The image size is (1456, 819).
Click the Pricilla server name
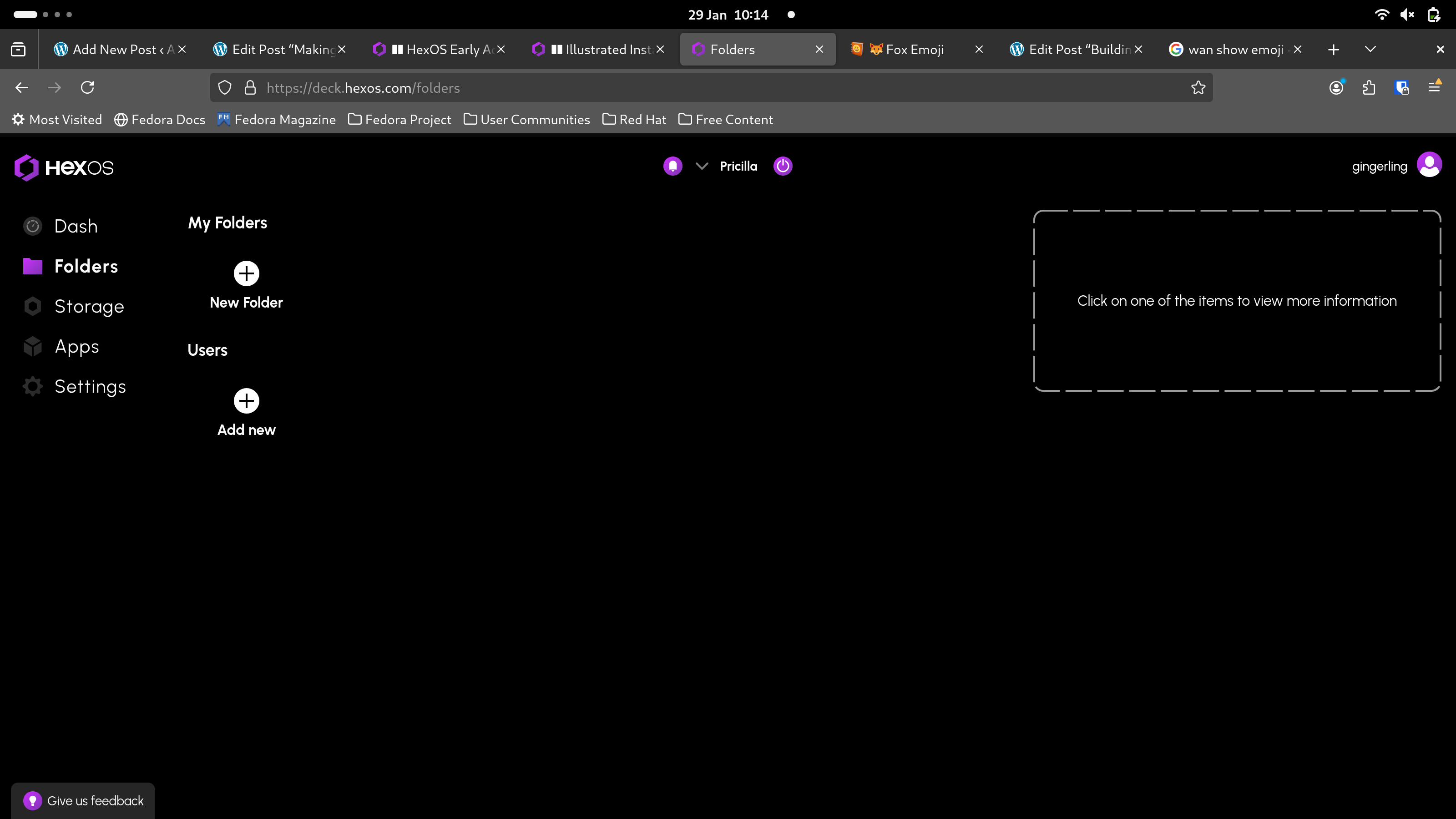pyautogui.click(x=738, y=166)
